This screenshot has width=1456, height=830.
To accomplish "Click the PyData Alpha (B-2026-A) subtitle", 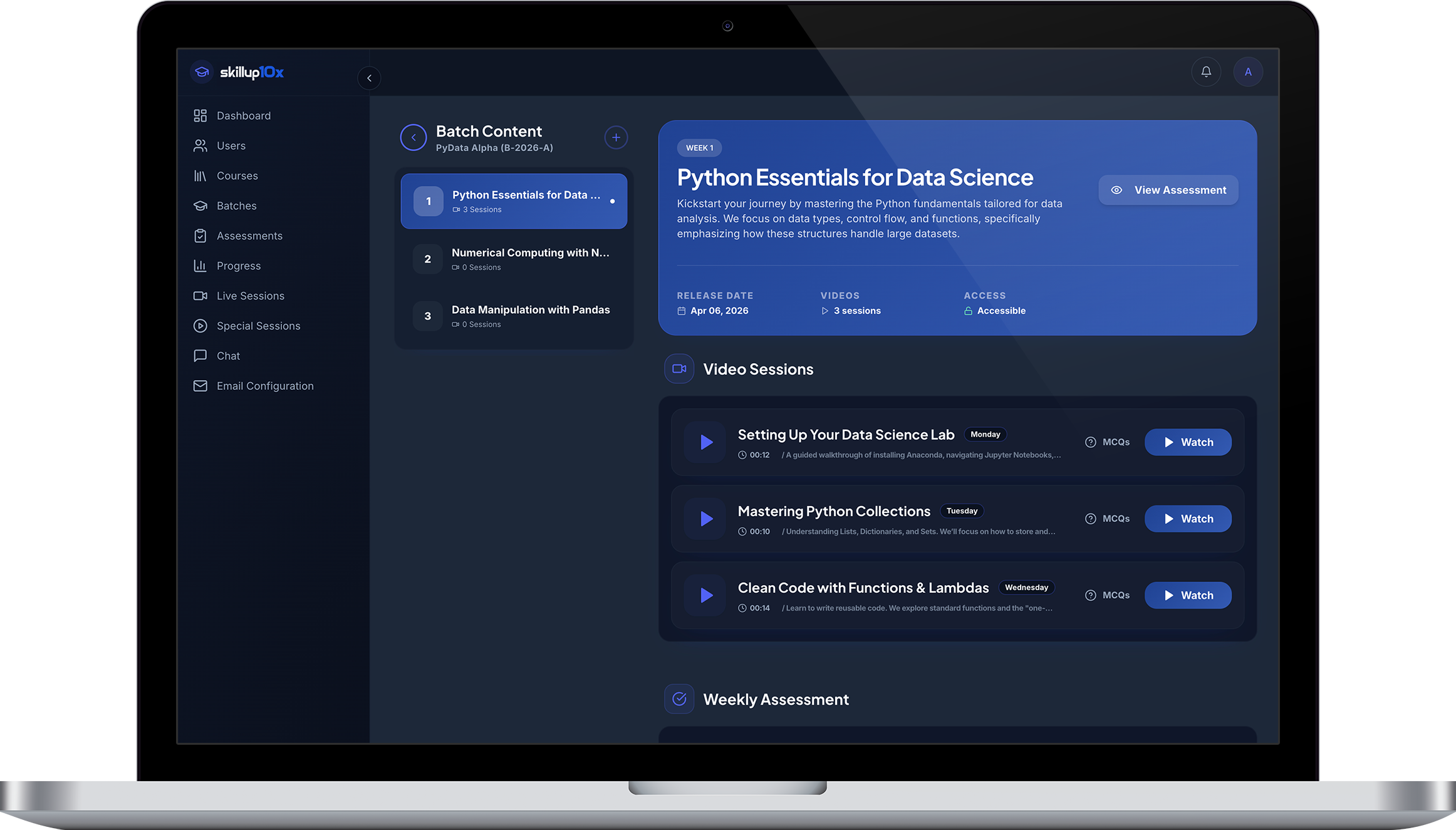I will (494, 148).
